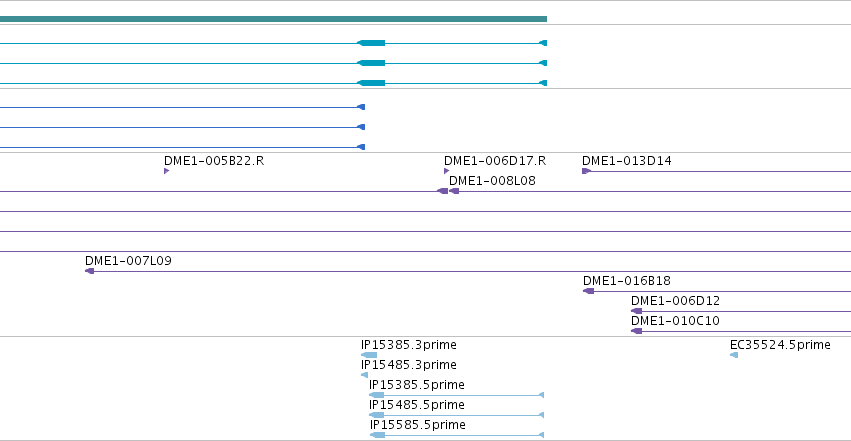Click the top blue transcript arrowhead
851x441 pixels.
pyautogui.click(x=361, y=107)
